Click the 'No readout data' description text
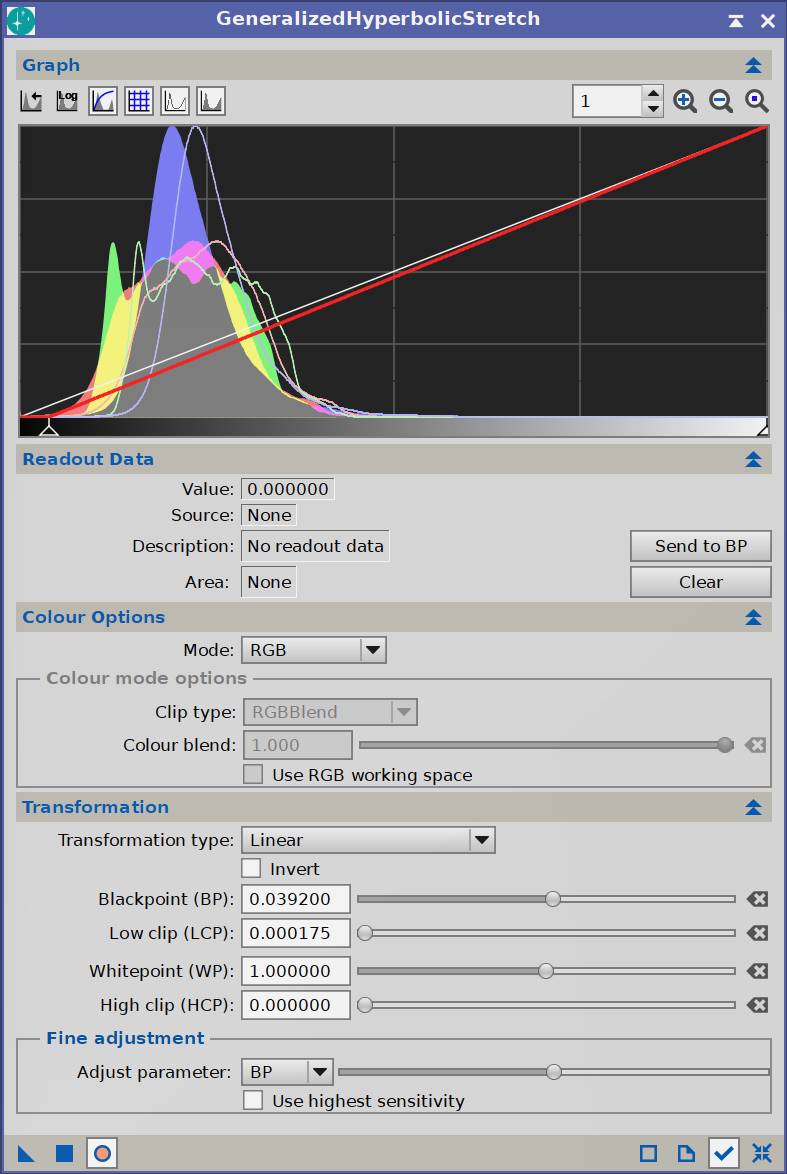This screenshot has height=1174, width=787. [315, 546]
